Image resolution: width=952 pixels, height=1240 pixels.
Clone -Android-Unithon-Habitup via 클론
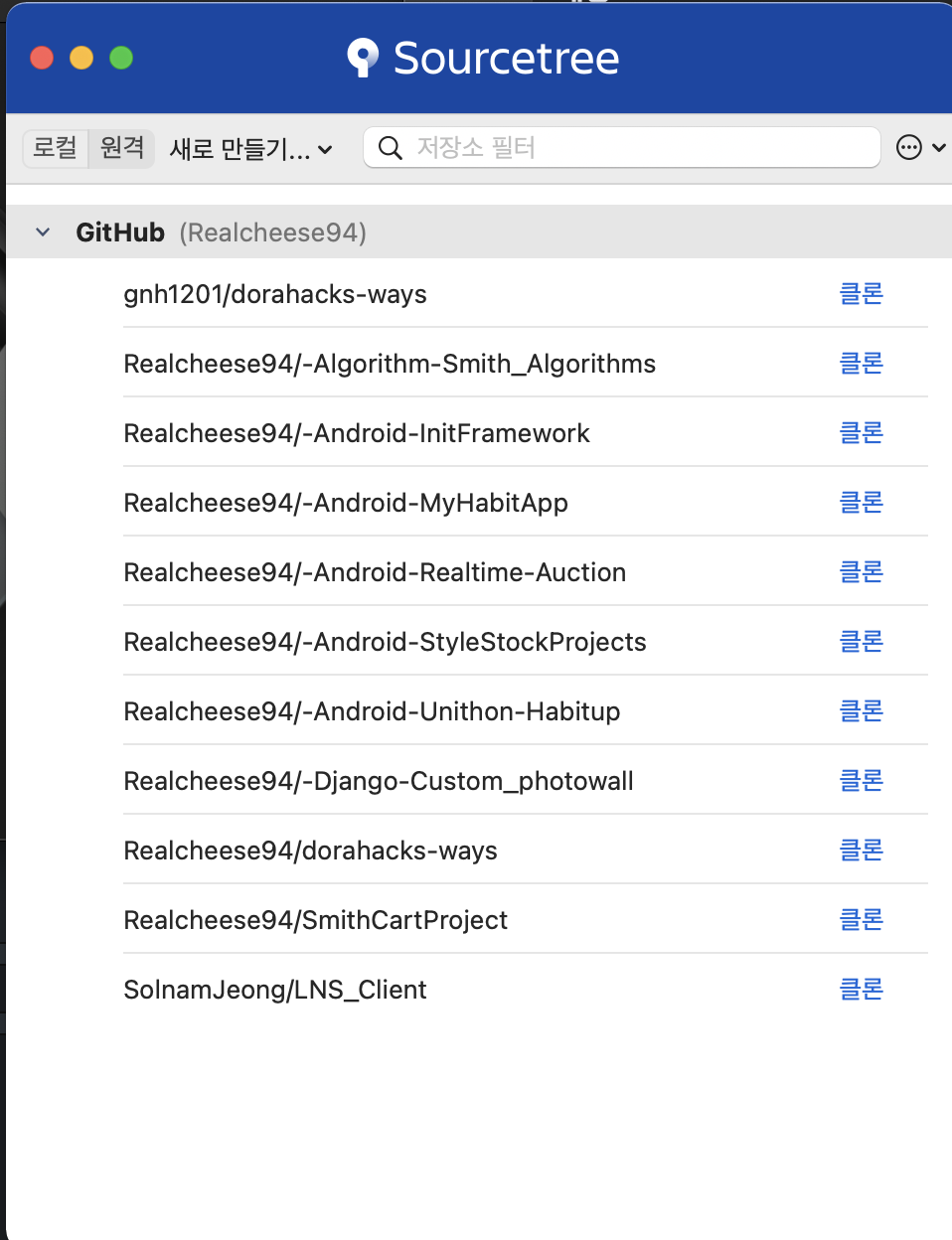click(x=862, y=711)
